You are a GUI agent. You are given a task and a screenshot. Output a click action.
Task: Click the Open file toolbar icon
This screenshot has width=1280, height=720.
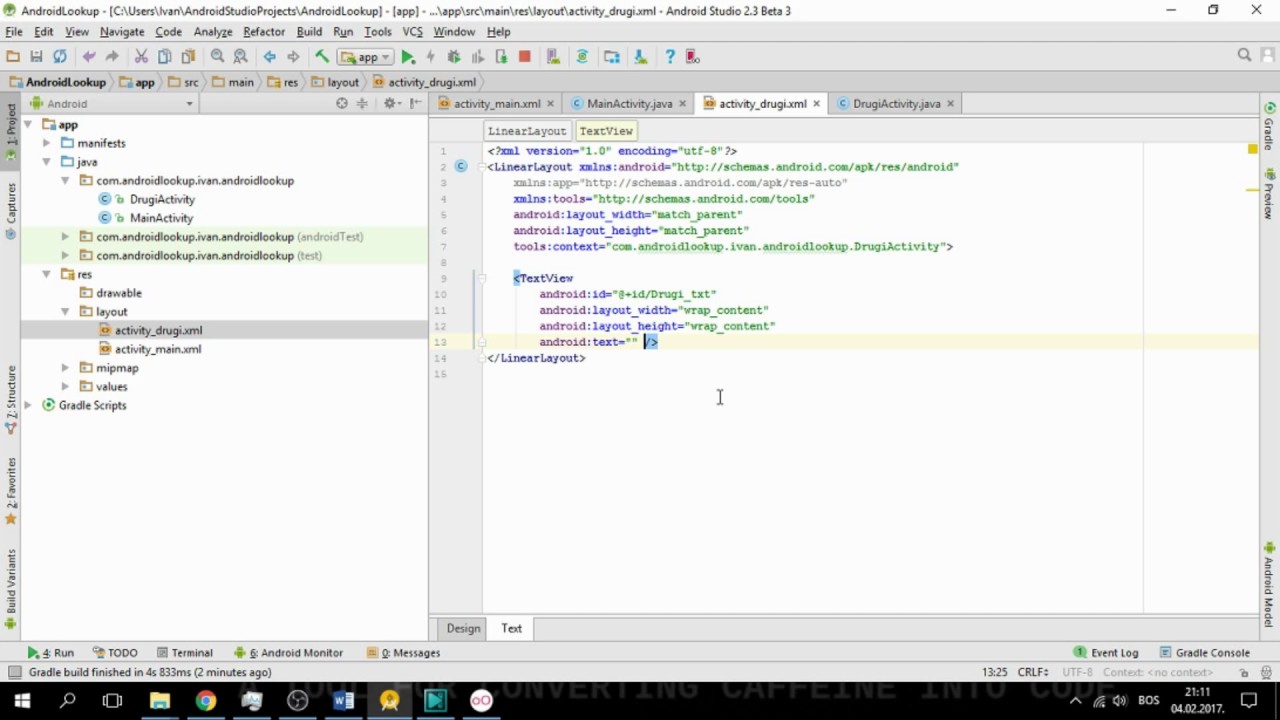pos(13,57)
